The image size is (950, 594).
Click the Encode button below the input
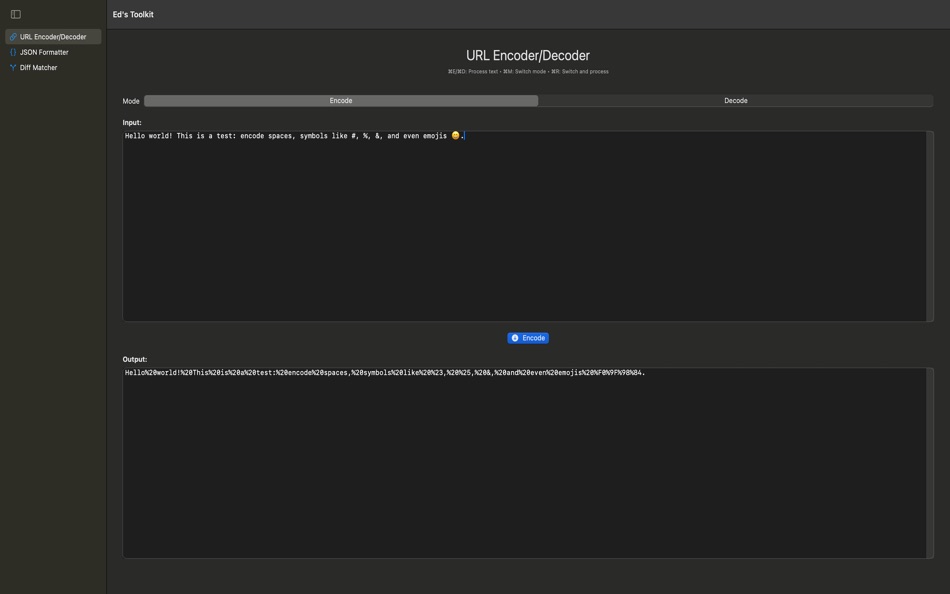coord(528,337)
